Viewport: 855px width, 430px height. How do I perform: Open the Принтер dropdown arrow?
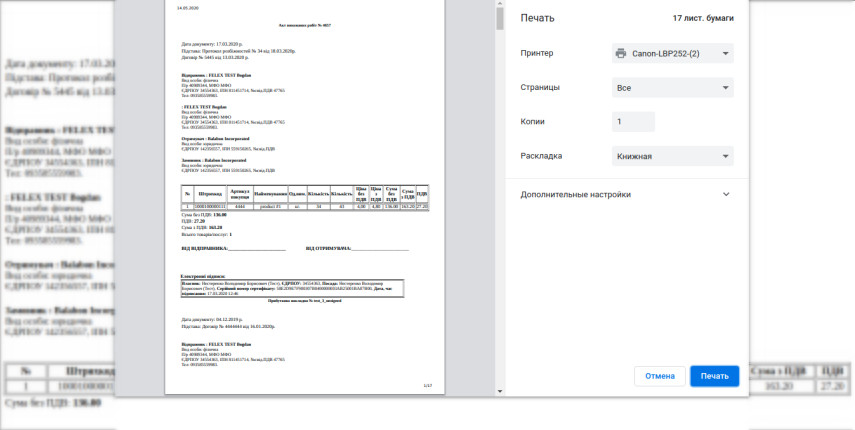(725, 53)
